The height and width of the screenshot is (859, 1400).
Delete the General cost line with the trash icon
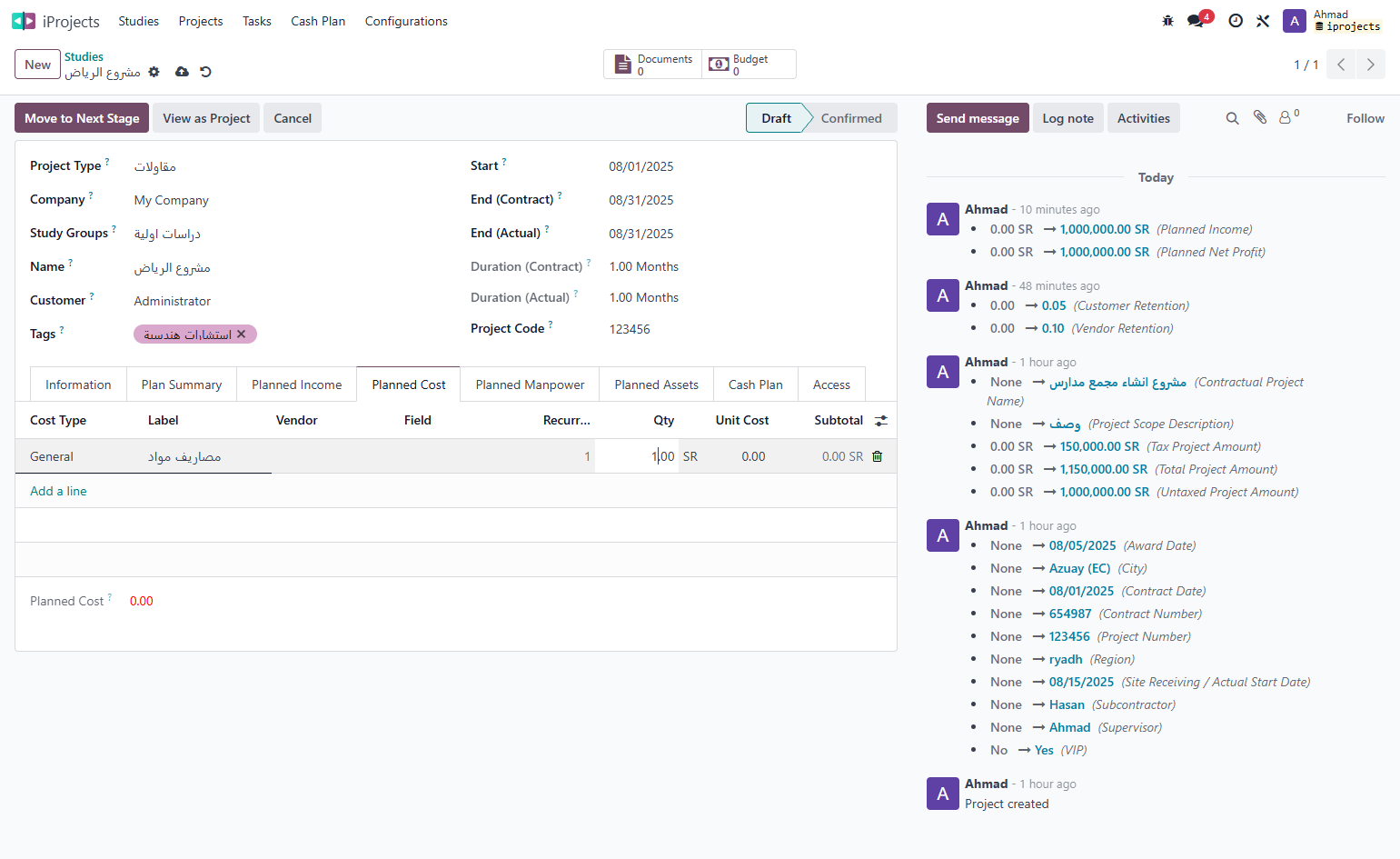[x=878, y=456]
